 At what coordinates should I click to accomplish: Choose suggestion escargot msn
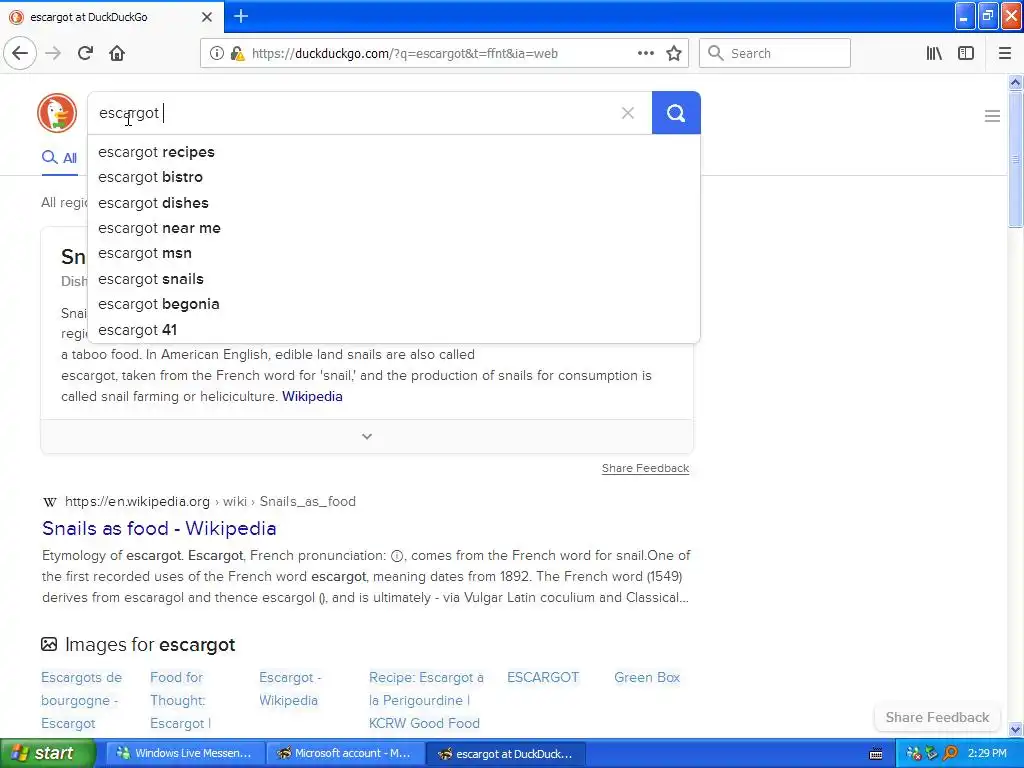click(393, 253)
